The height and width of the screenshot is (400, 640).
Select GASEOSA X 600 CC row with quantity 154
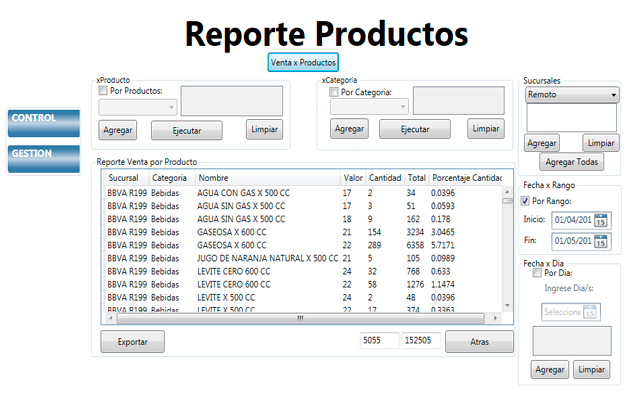pos(304,232)
